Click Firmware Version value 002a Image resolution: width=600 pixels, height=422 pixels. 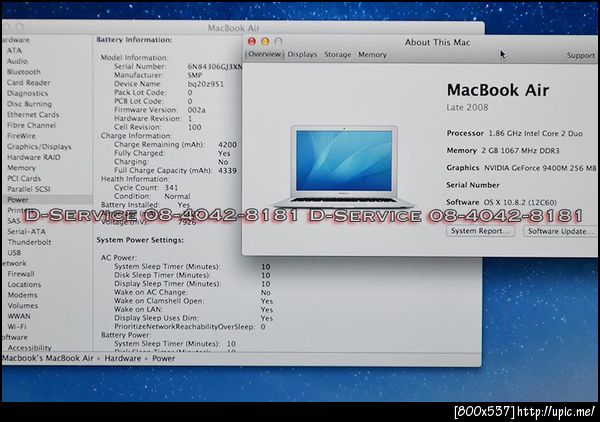pyautogui.click(x=196, y=110)
